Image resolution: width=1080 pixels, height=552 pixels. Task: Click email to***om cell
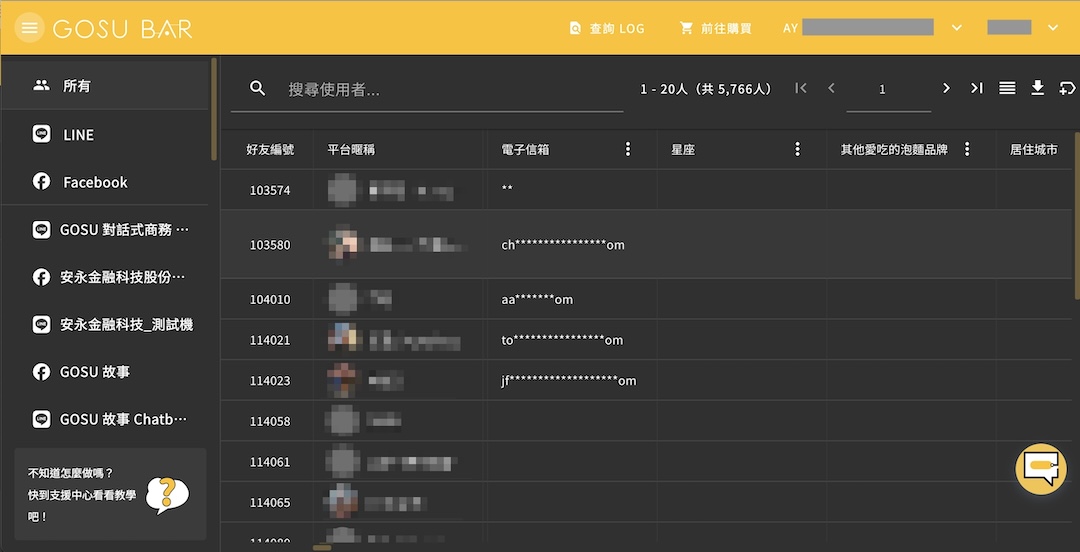(562, 340)
